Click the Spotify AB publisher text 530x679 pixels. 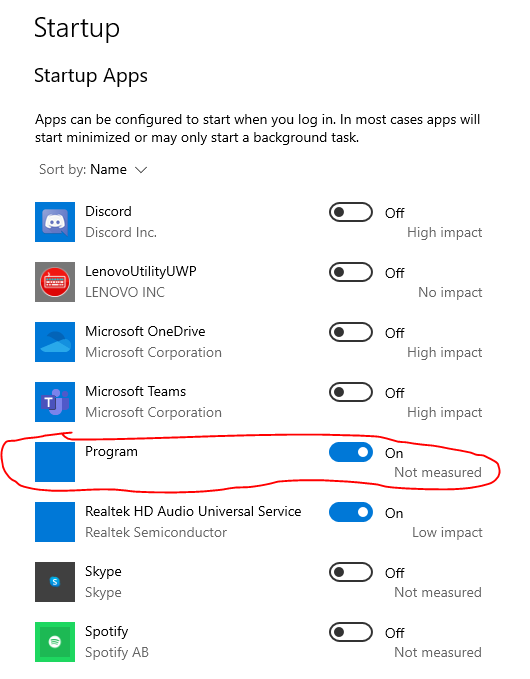(117, 652)
